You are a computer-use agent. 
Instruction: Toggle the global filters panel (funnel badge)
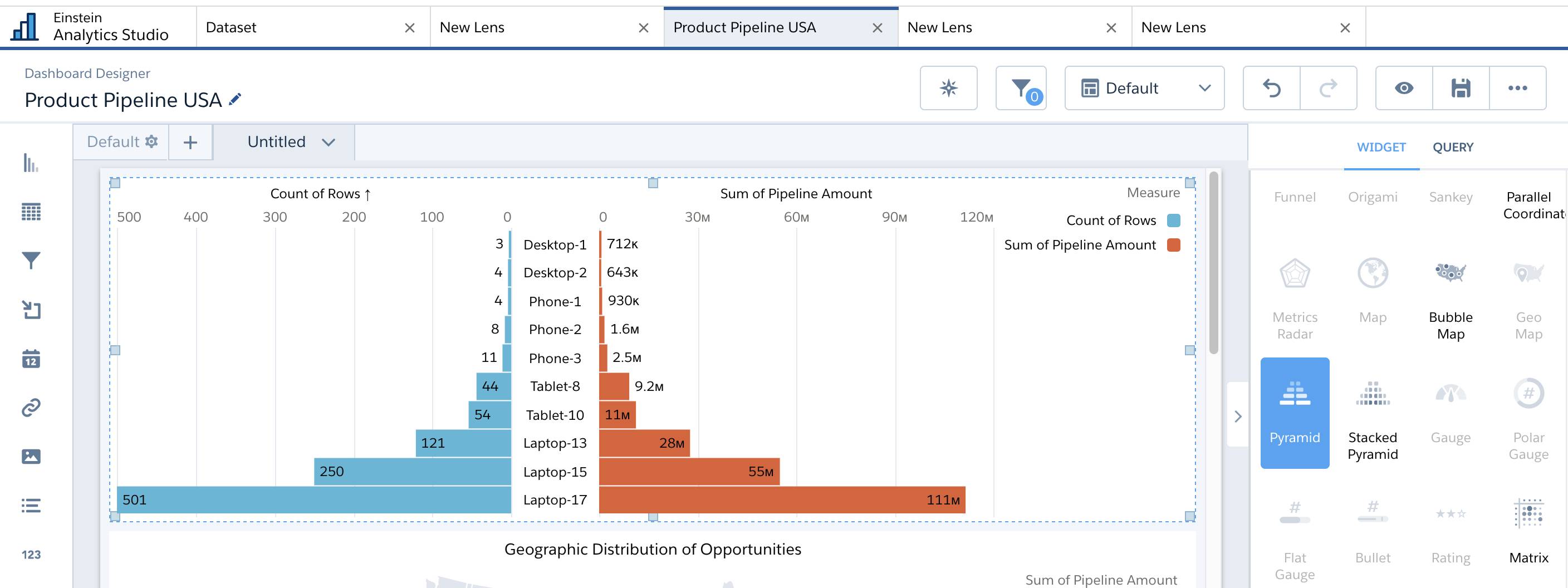click(x=1021, y=87)
